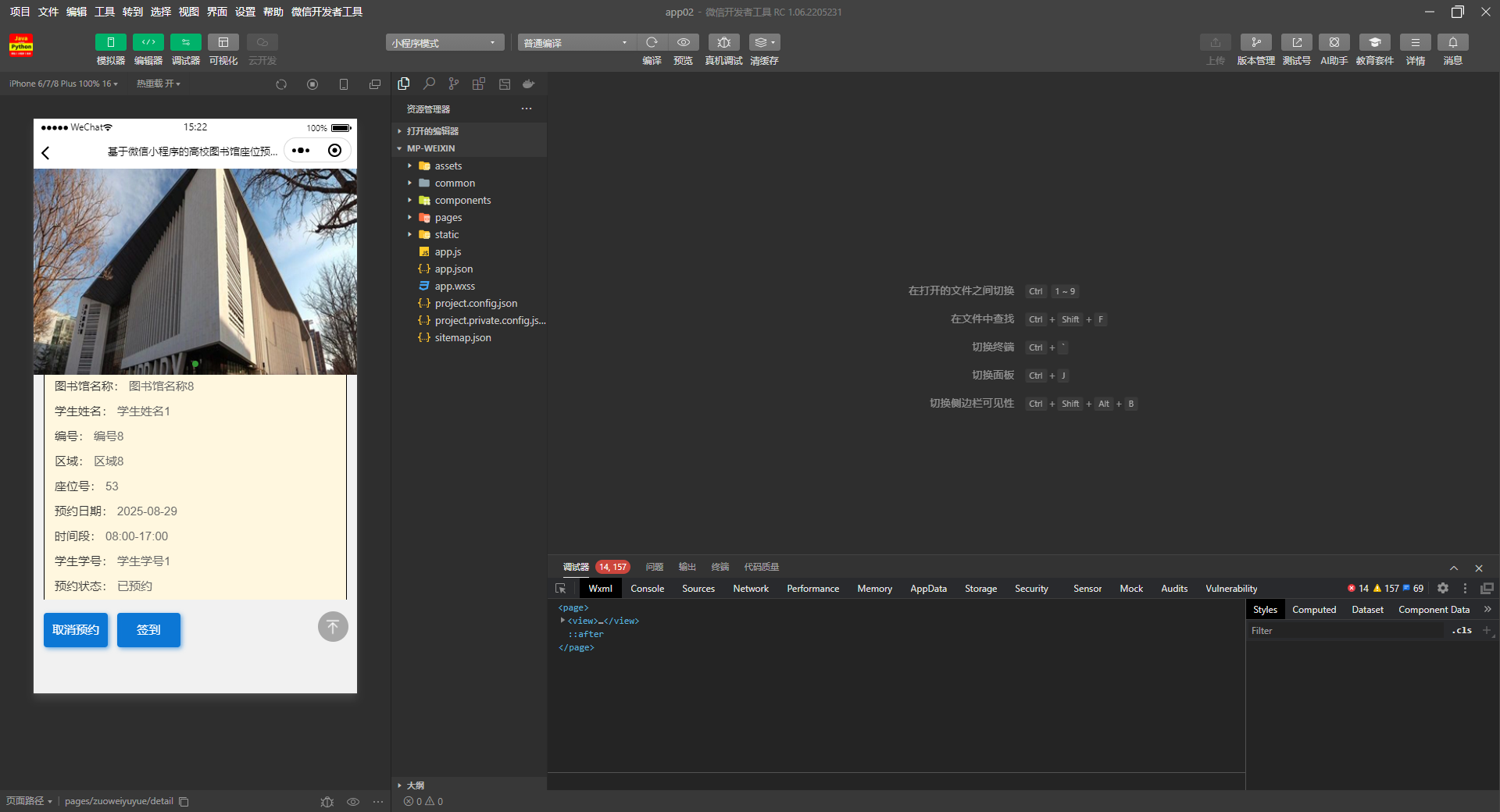Open the app.js file

(469, 251)
